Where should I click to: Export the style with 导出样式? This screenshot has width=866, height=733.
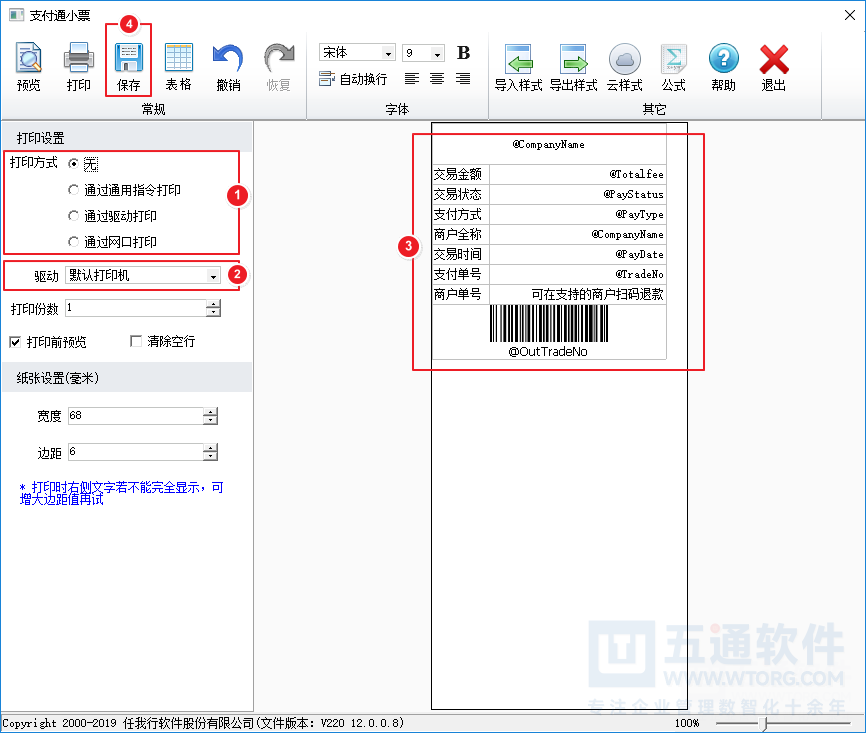tap(573, 67)
